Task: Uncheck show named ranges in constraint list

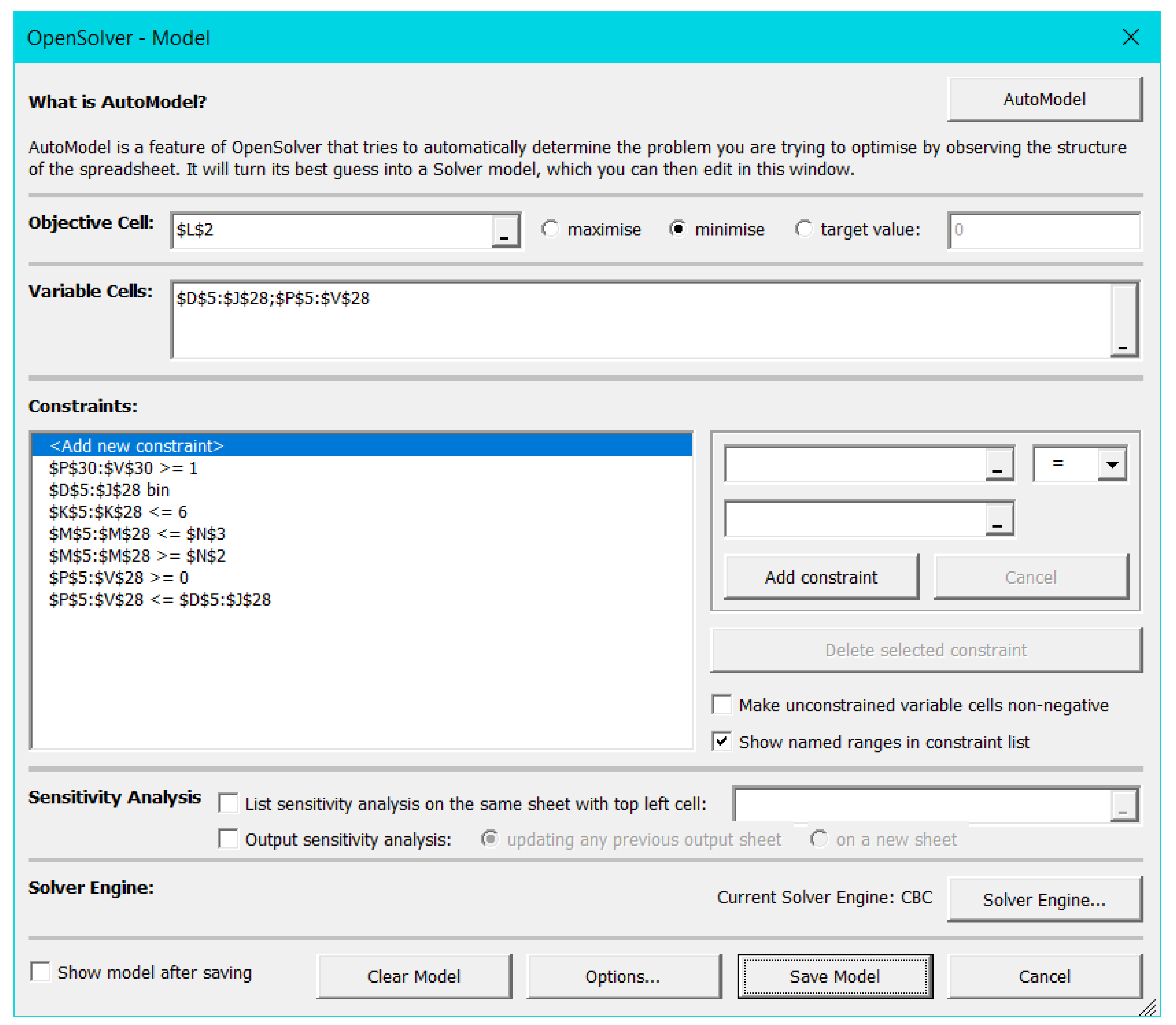Action: [x=722, y=741]
